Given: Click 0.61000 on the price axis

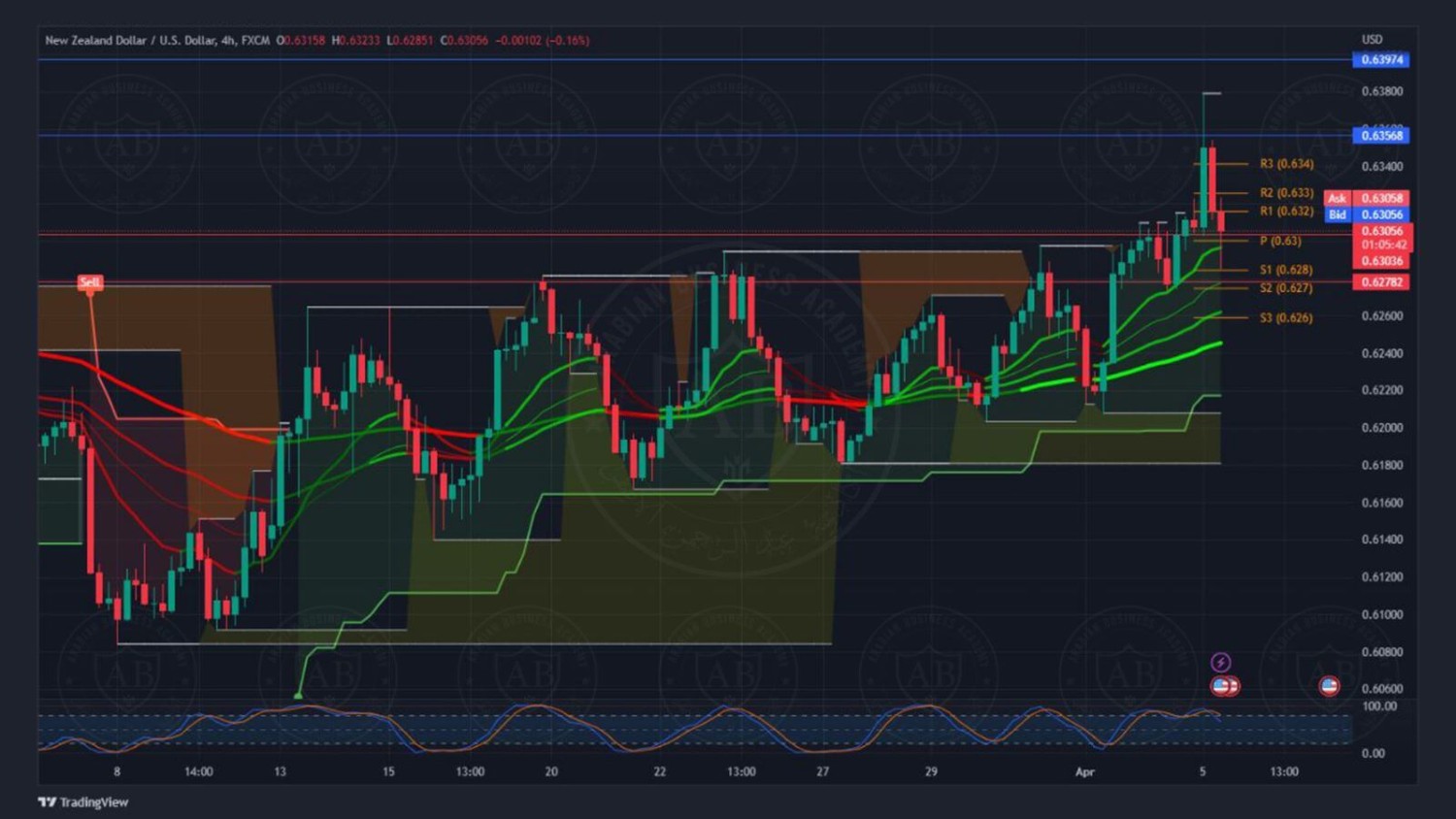Looking at the screenshot, I should [x=1382, y=615].
